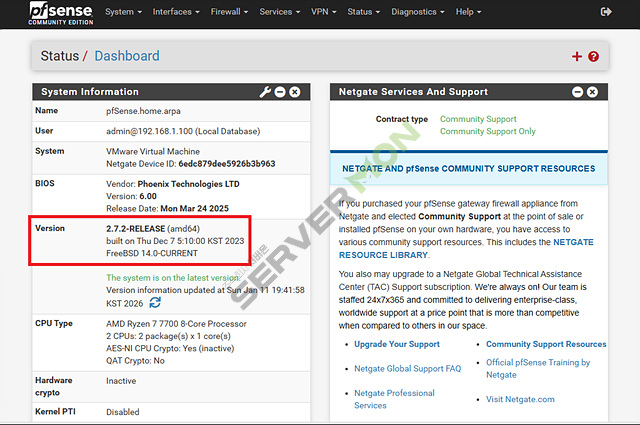
Task: Open dashboard help question mark icon
Action: (593, 56)
